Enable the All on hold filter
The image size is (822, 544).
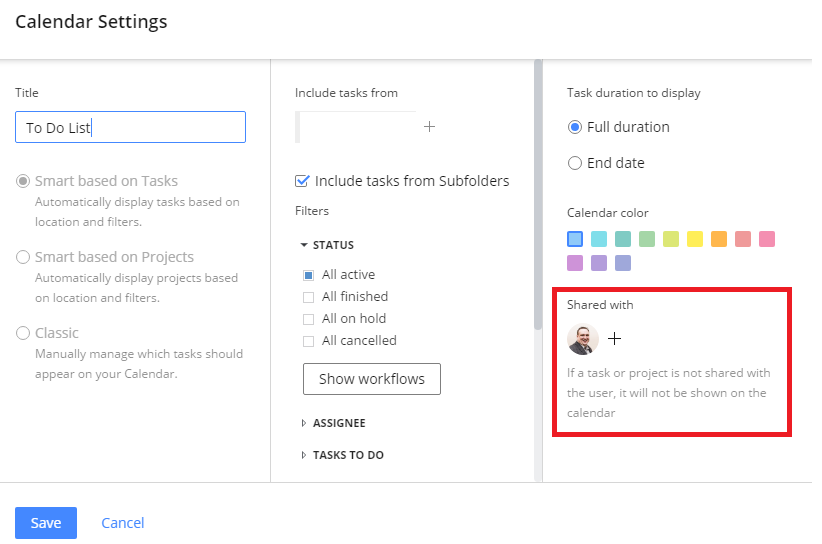point(309,319)
